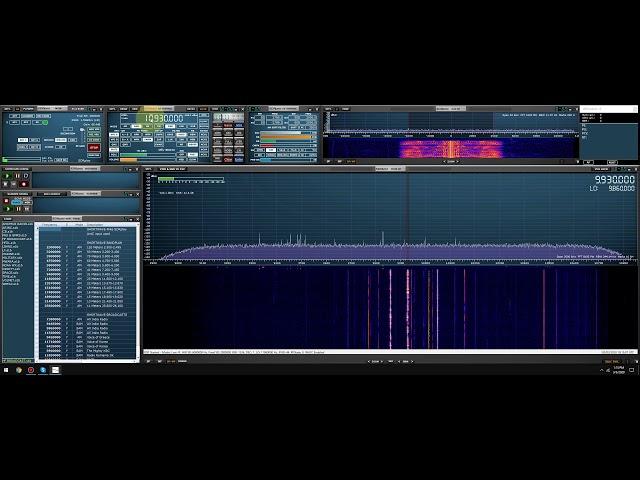Sort memory list by Frequency column header
The width and height of the screenshot is (640, 480).
tap(50, 225)
